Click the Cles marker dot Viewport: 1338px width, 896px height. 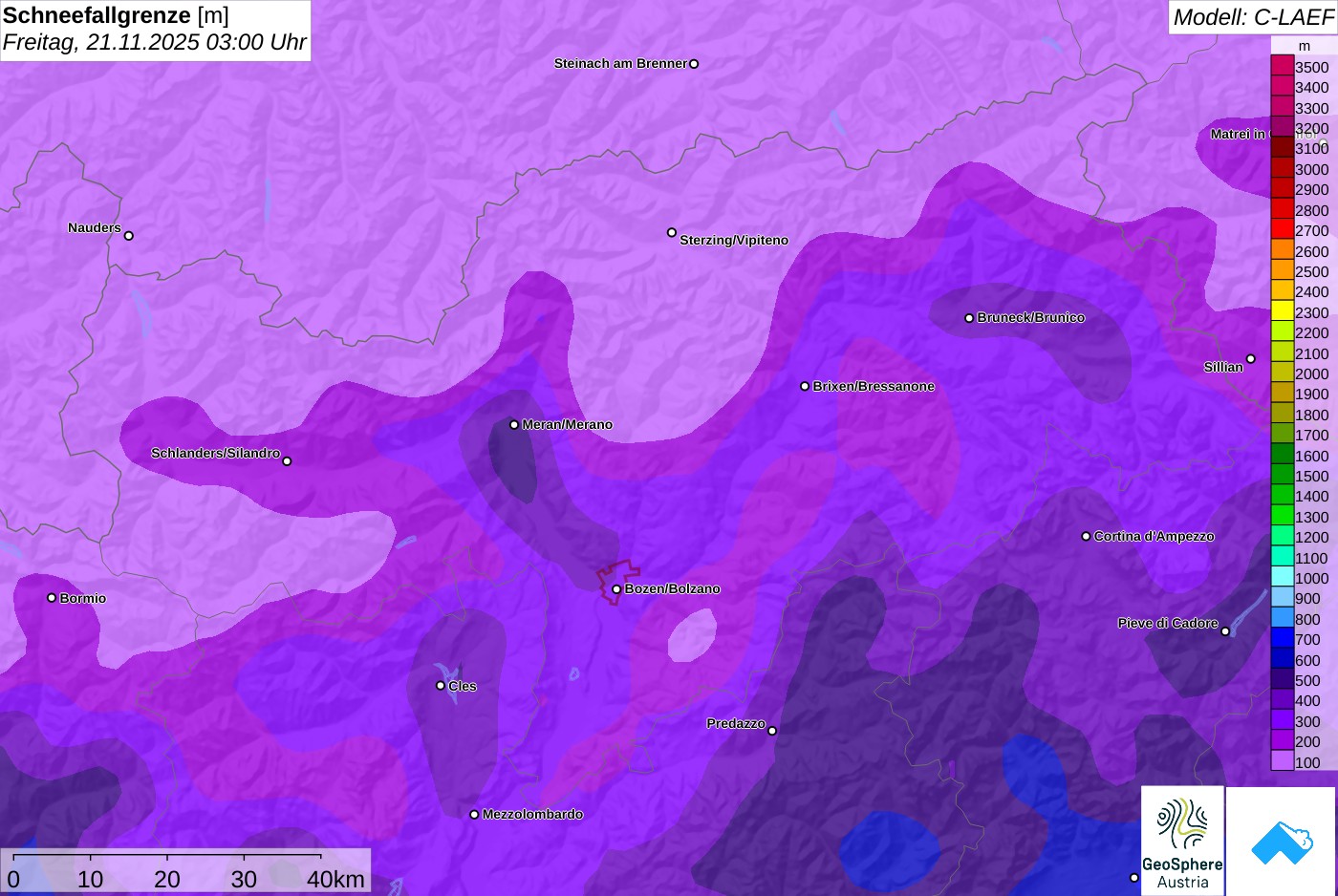point(441,686)
